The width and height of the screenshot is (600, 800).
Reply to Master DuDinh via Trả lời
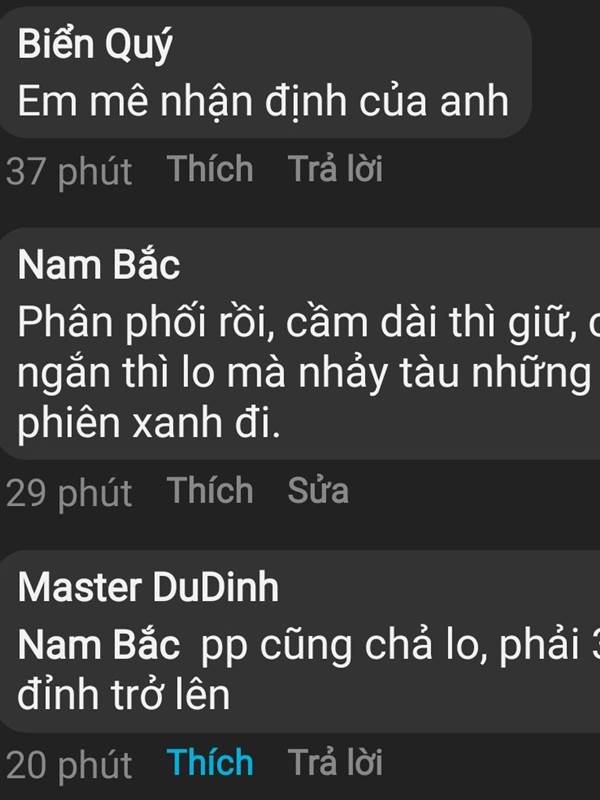tap(335, 762)
